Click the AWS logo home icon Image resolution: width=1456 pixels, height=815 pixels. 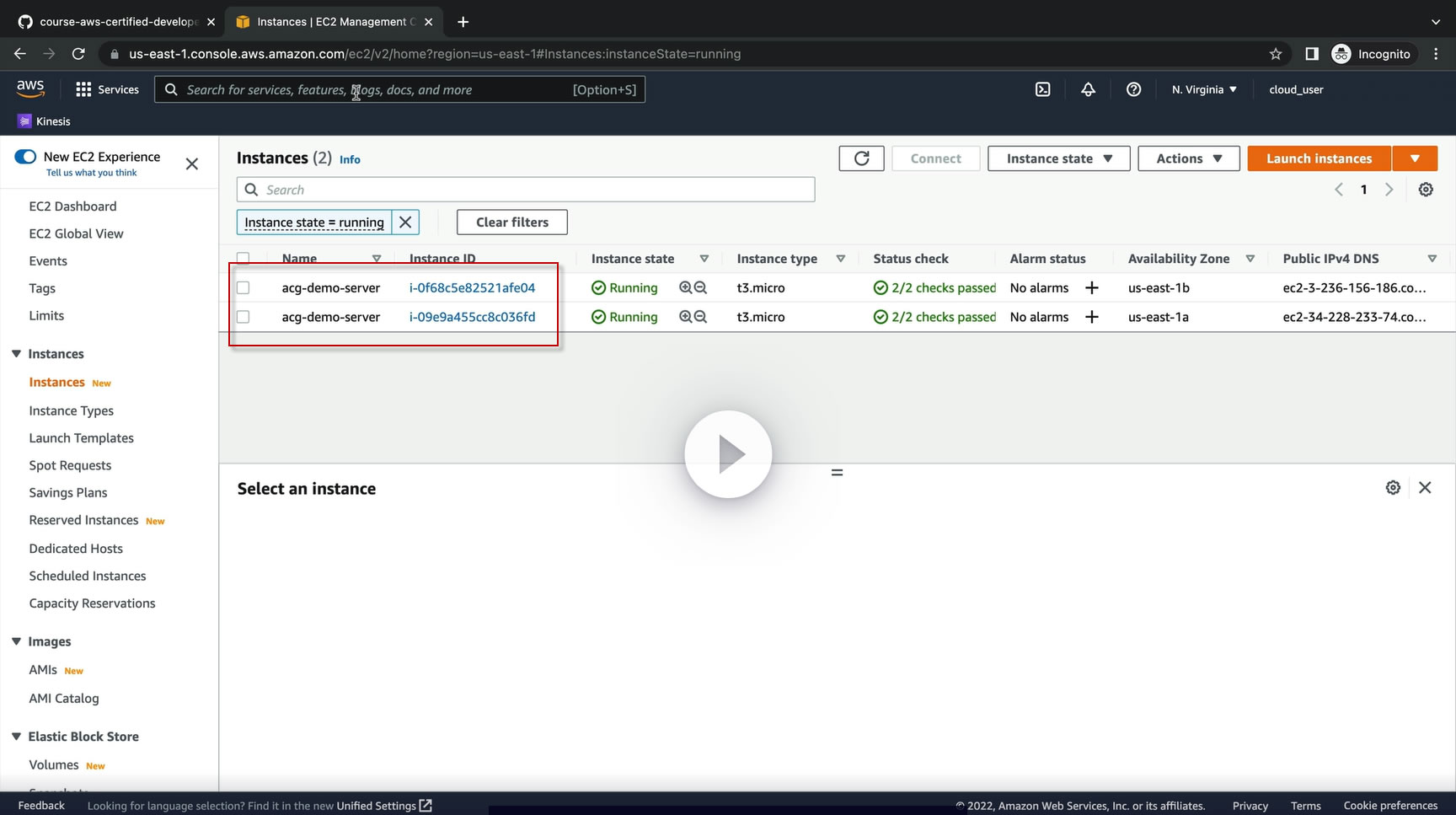pyautogui.click(x=30, y=88)
